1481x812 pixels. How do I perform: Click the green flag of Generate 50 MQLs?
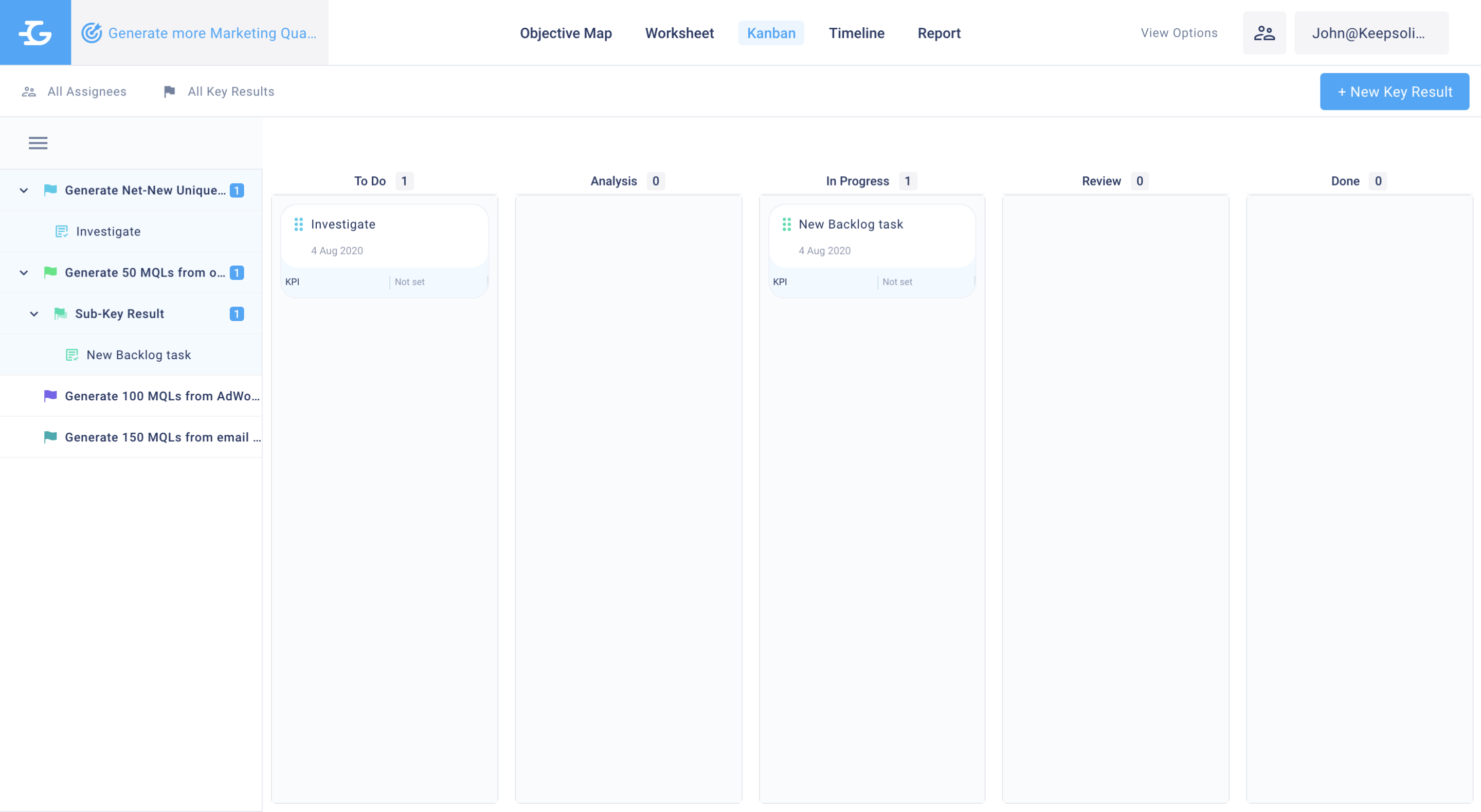click(x=50, y=272)
